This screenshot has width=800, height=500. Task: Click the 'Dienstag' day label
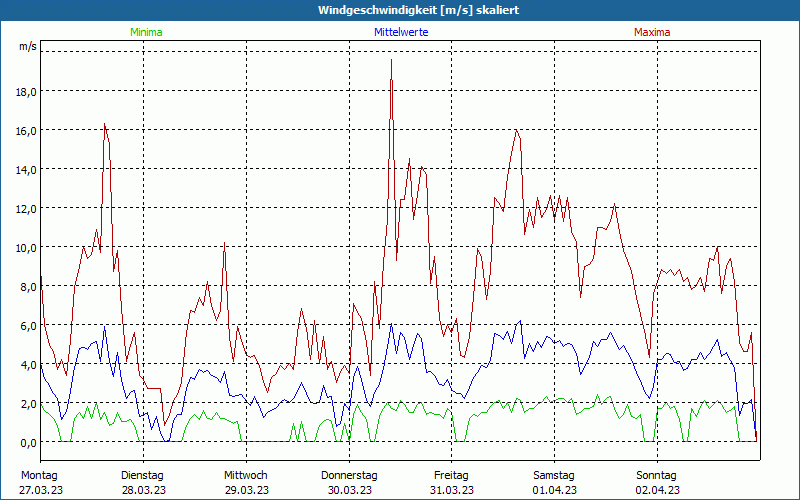[x=142, y=475]
